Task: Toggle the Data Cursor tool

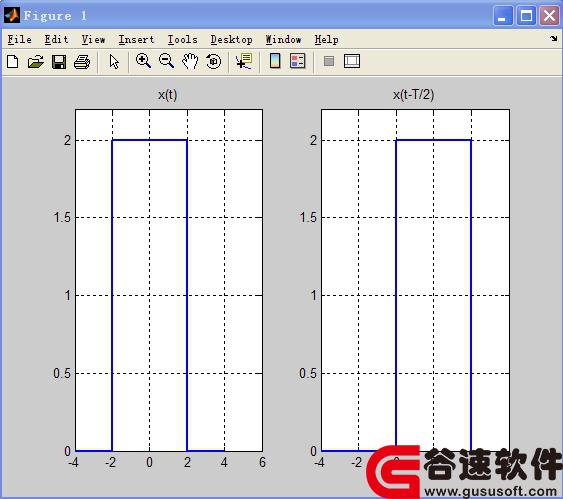Action: pyautogui.click(x=244, y=61)
